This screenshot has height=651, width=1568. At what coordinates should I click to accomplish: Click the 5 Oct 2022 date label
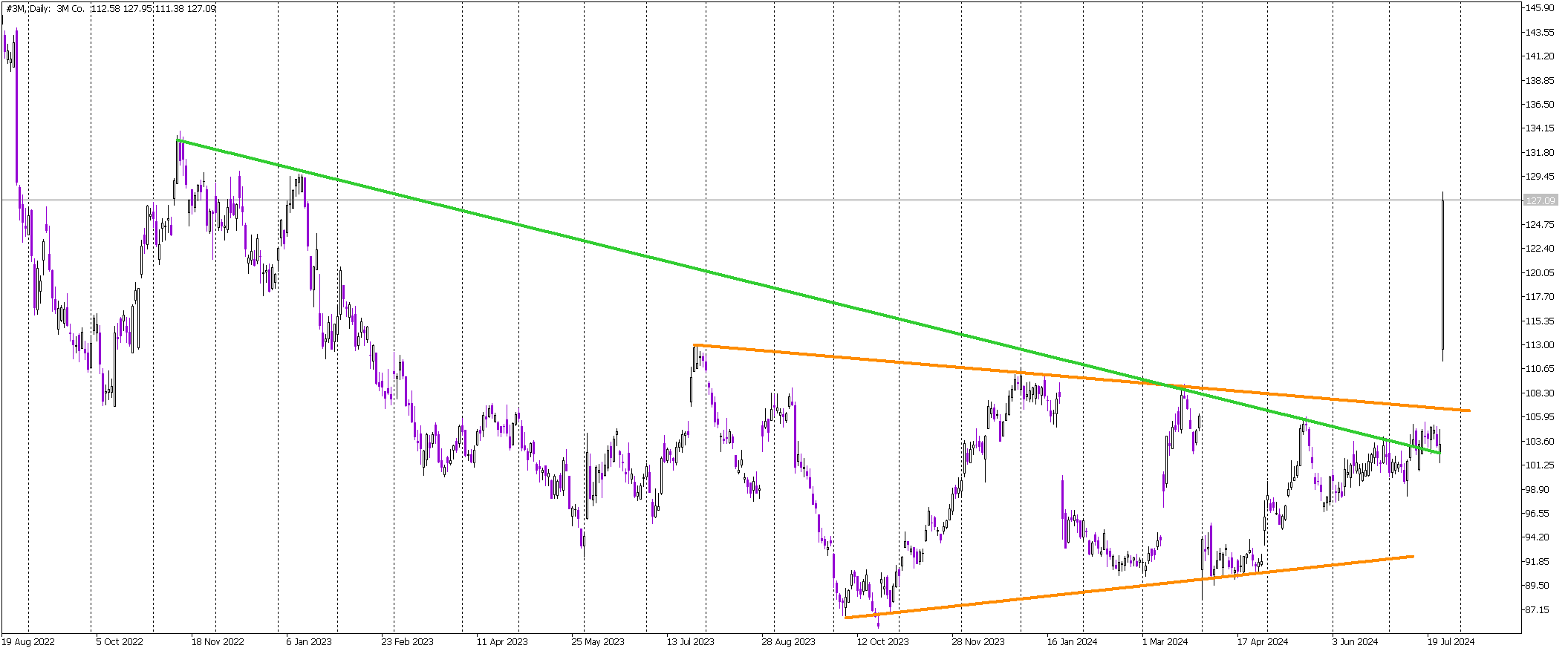point(119,641)
